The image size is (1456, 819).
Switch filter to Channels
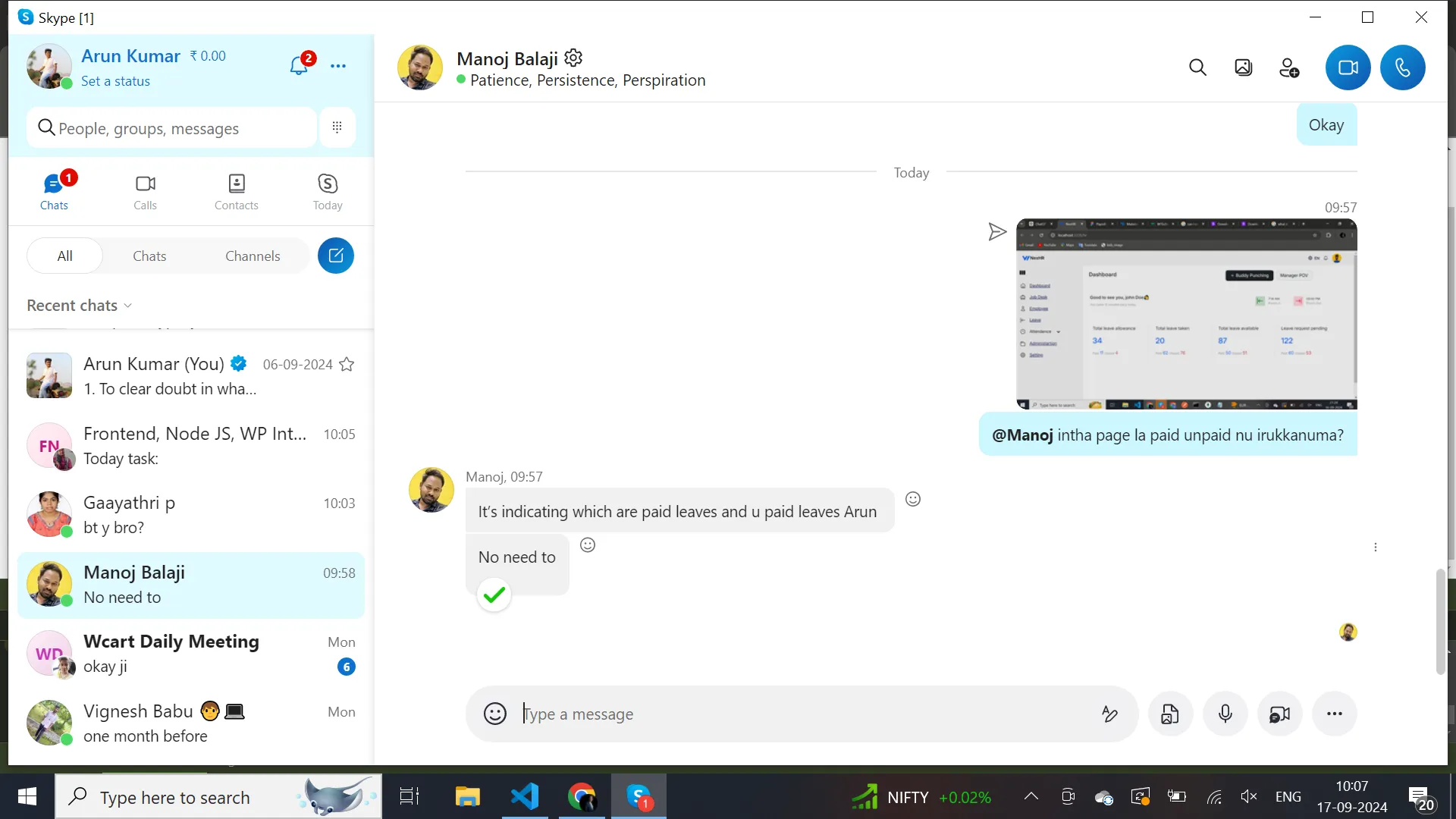click(x=253, y=256)
